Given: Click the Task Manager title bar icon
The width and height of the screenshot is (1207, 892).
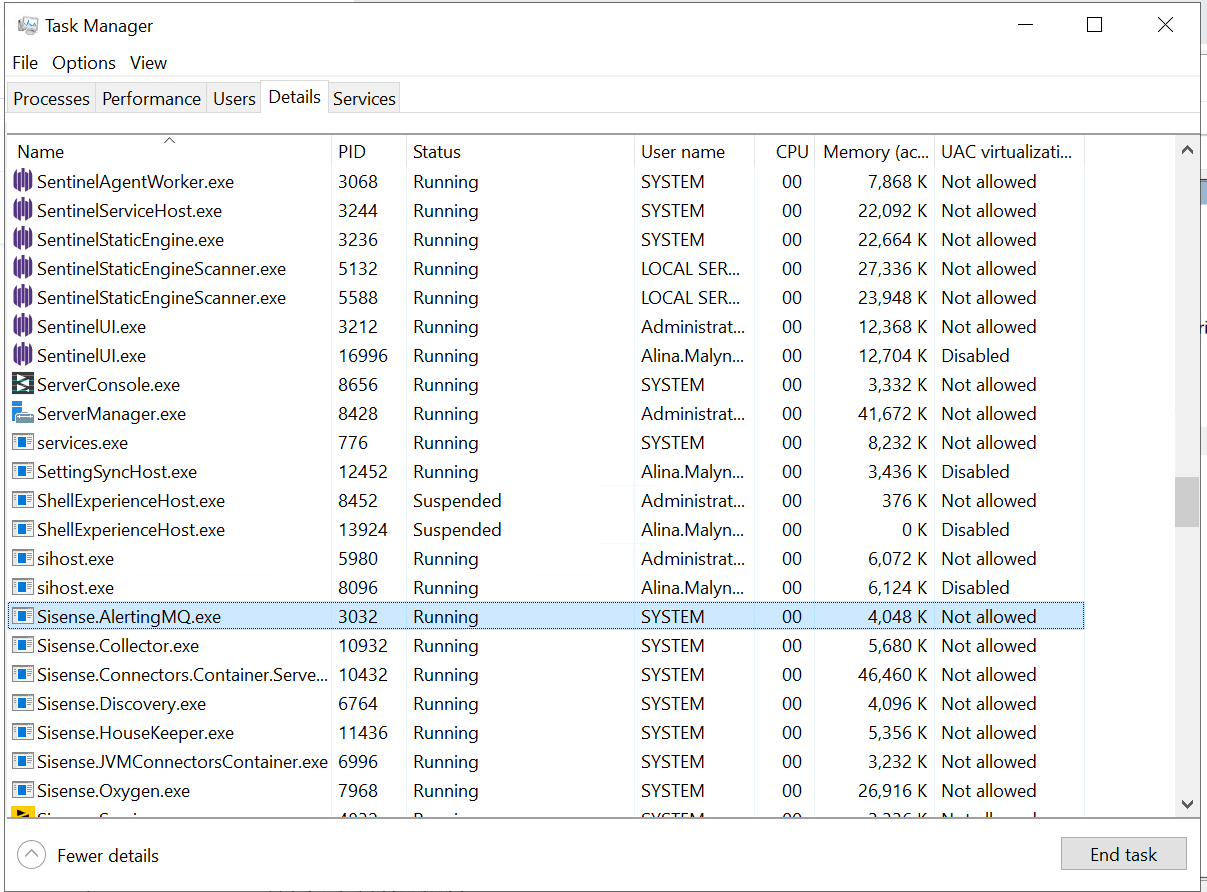Looking at the screenshot, I should 27,25.
